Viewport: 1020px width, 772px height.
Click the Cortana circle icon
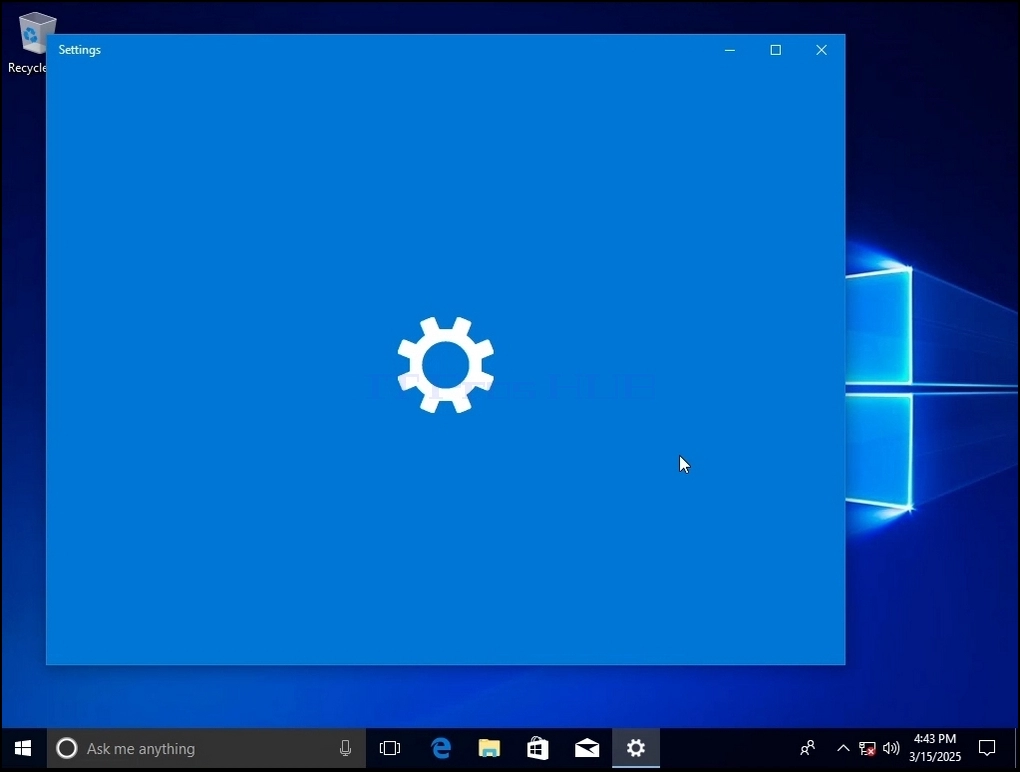tap(66, 749)
